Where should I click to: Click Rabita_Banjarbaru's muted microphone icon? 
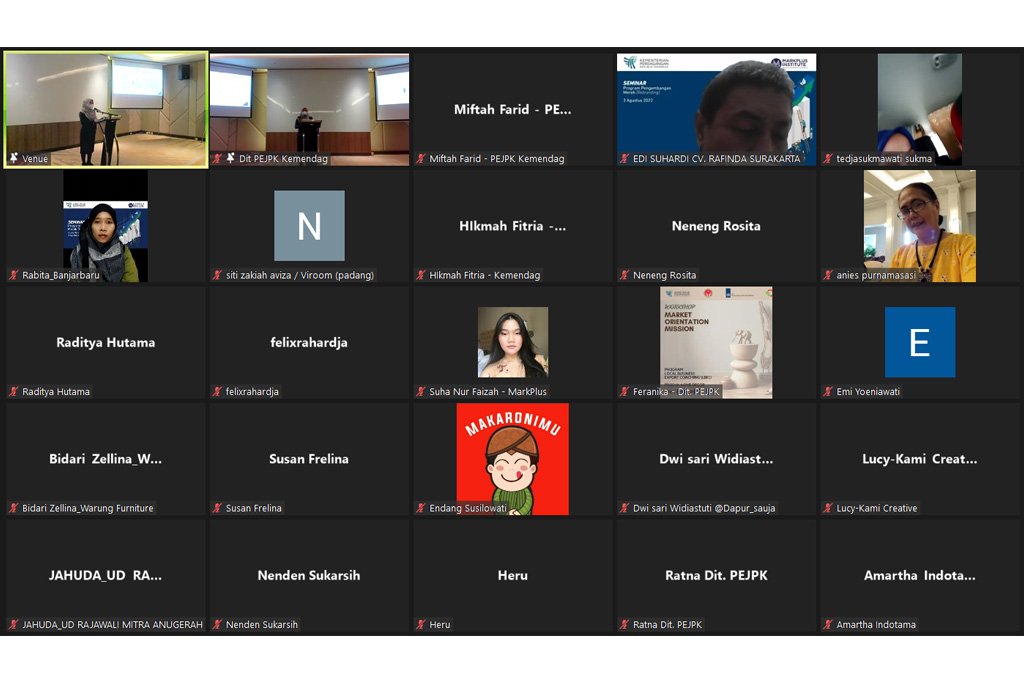14,275
